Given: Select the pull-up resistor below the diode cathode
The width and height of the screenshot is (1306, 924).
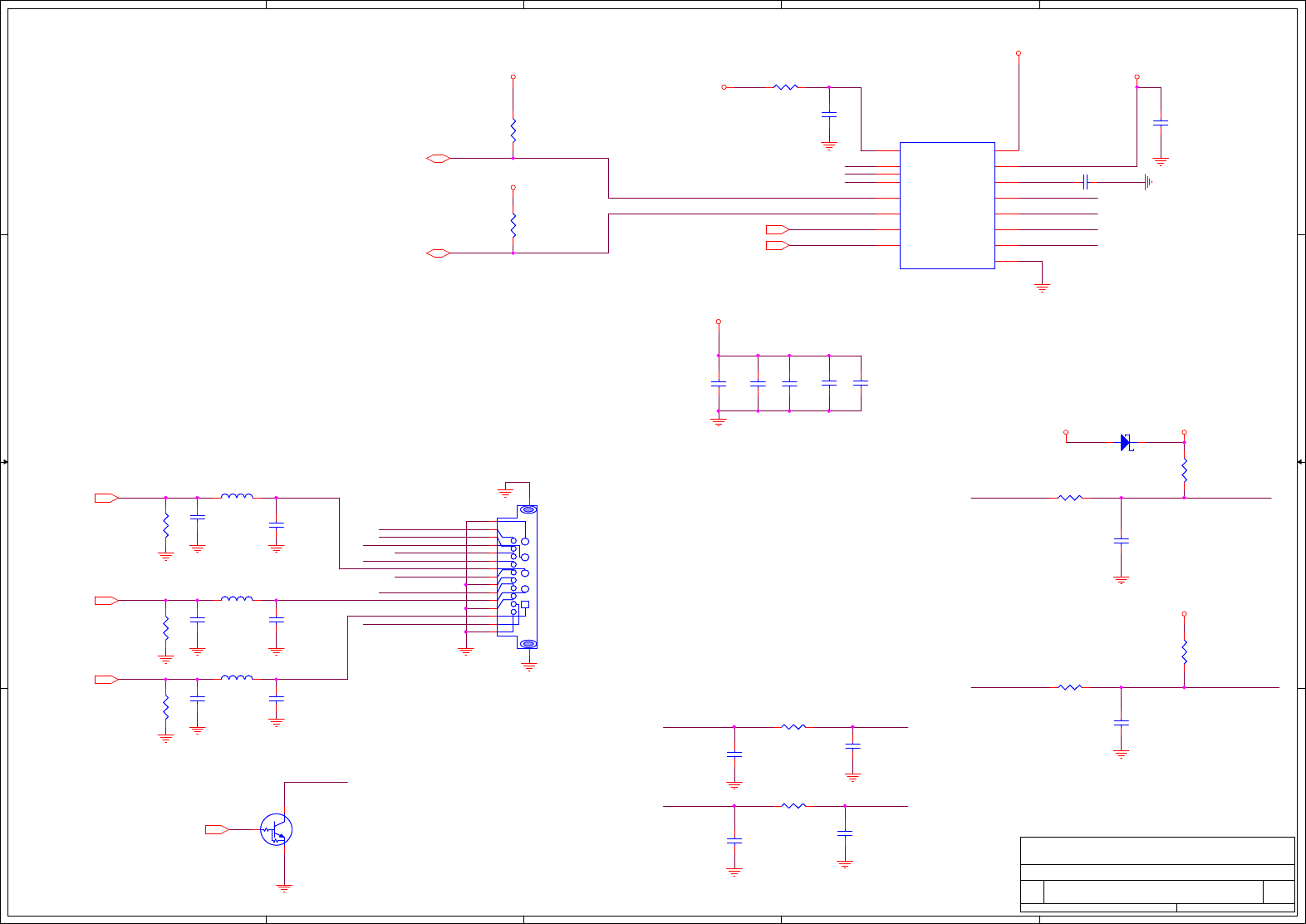Looking at the screenshot, I should pyautogui.click(x=1185, y=470).
